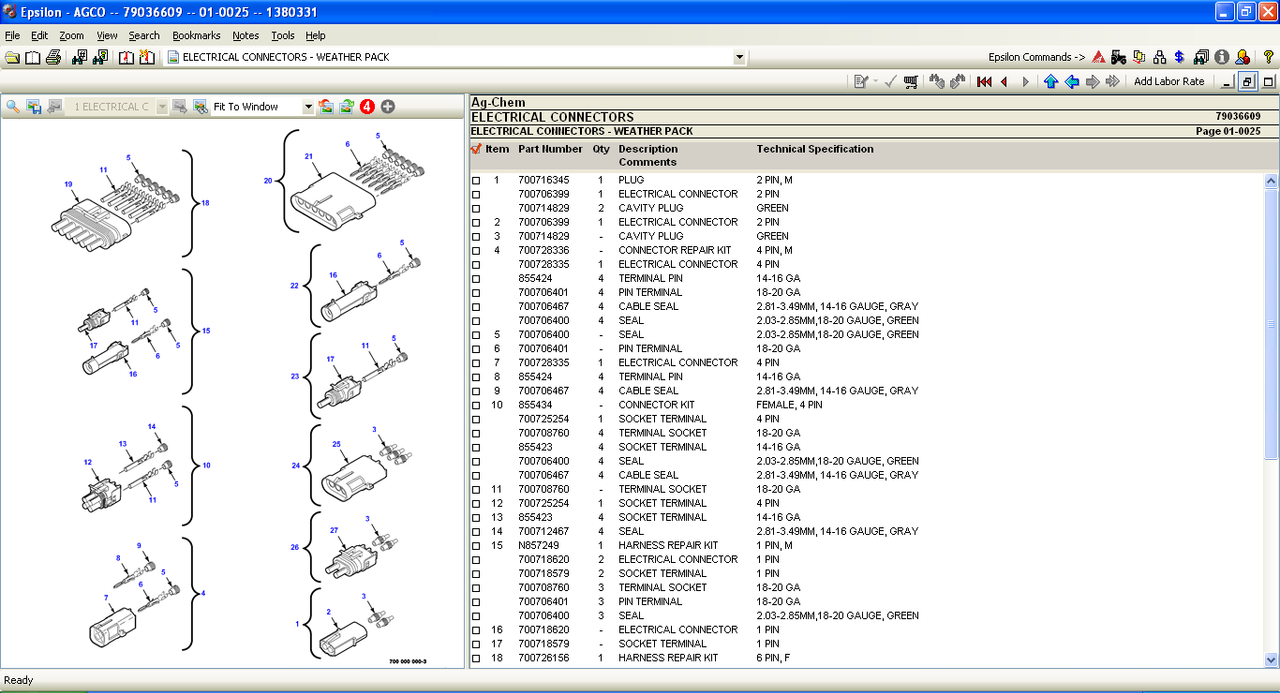Open the Tools menu

pos(283,35)
